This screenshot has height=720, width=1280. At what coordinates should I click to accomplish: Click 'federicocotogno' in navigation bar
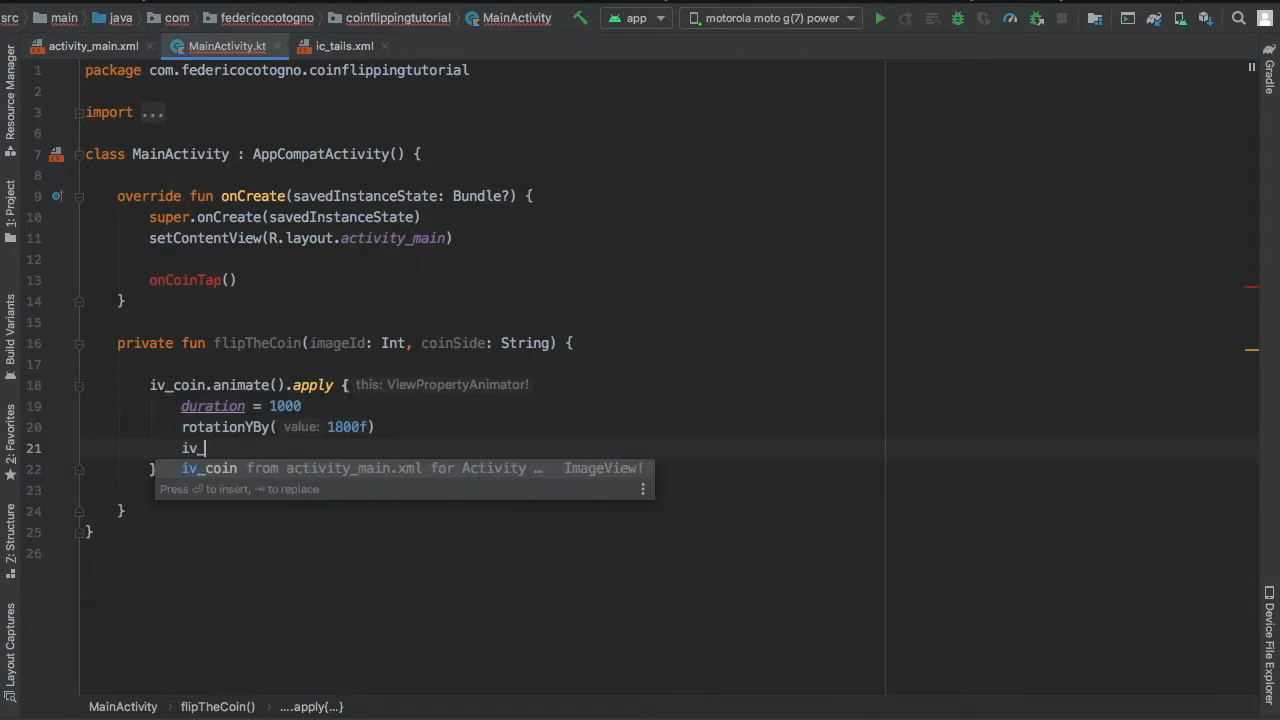tap(258, 18)
